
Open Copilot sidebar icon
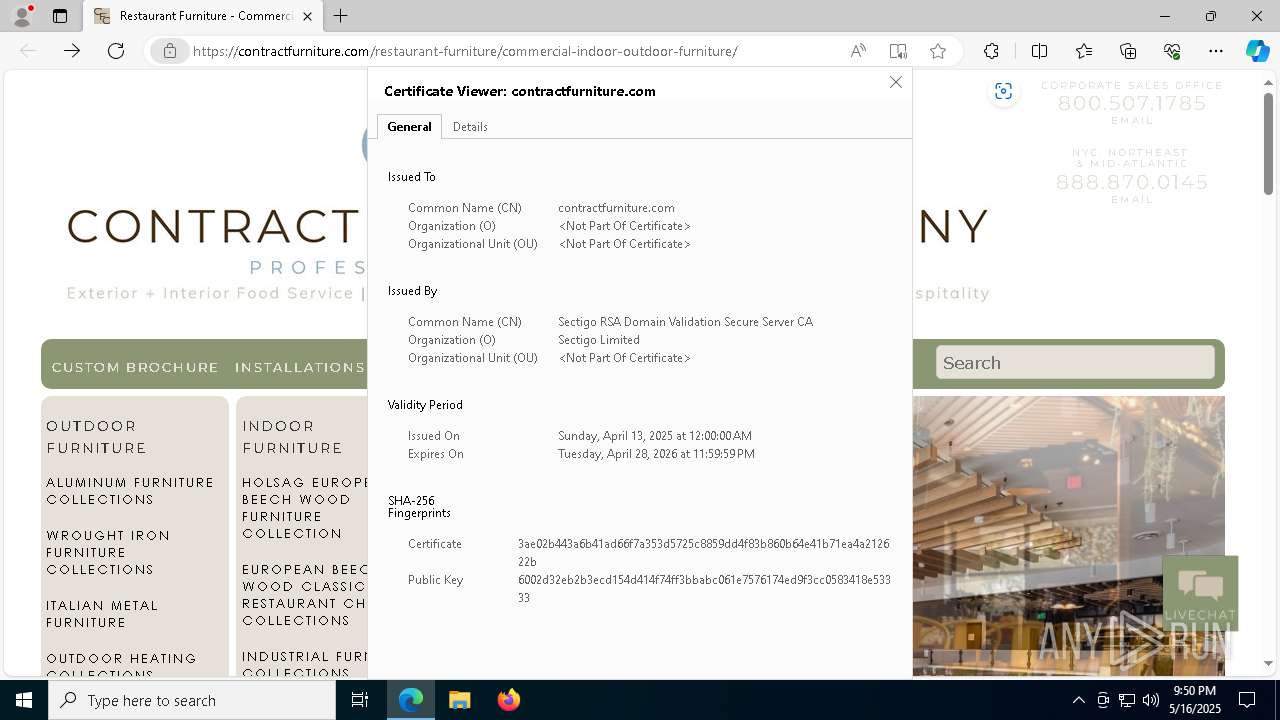[x=1257, y=51]
